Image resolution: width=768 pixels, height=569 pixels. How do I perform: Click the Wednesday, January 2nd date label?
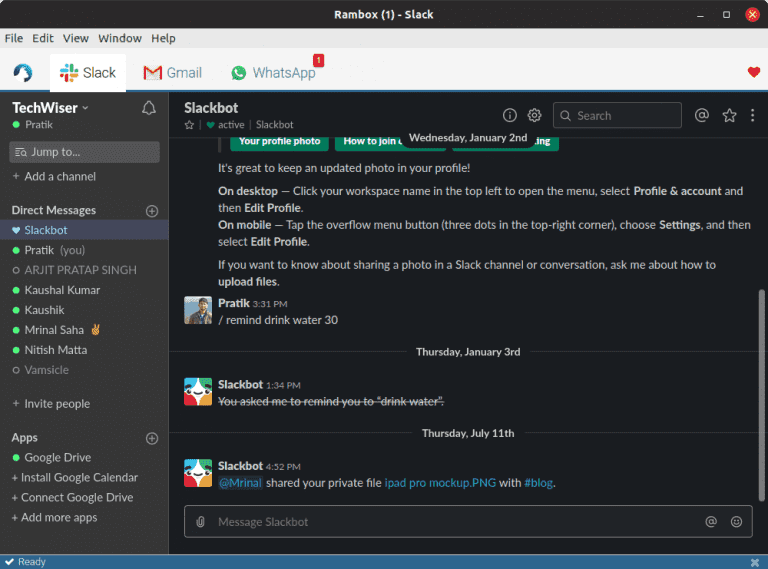click(468, 138)
